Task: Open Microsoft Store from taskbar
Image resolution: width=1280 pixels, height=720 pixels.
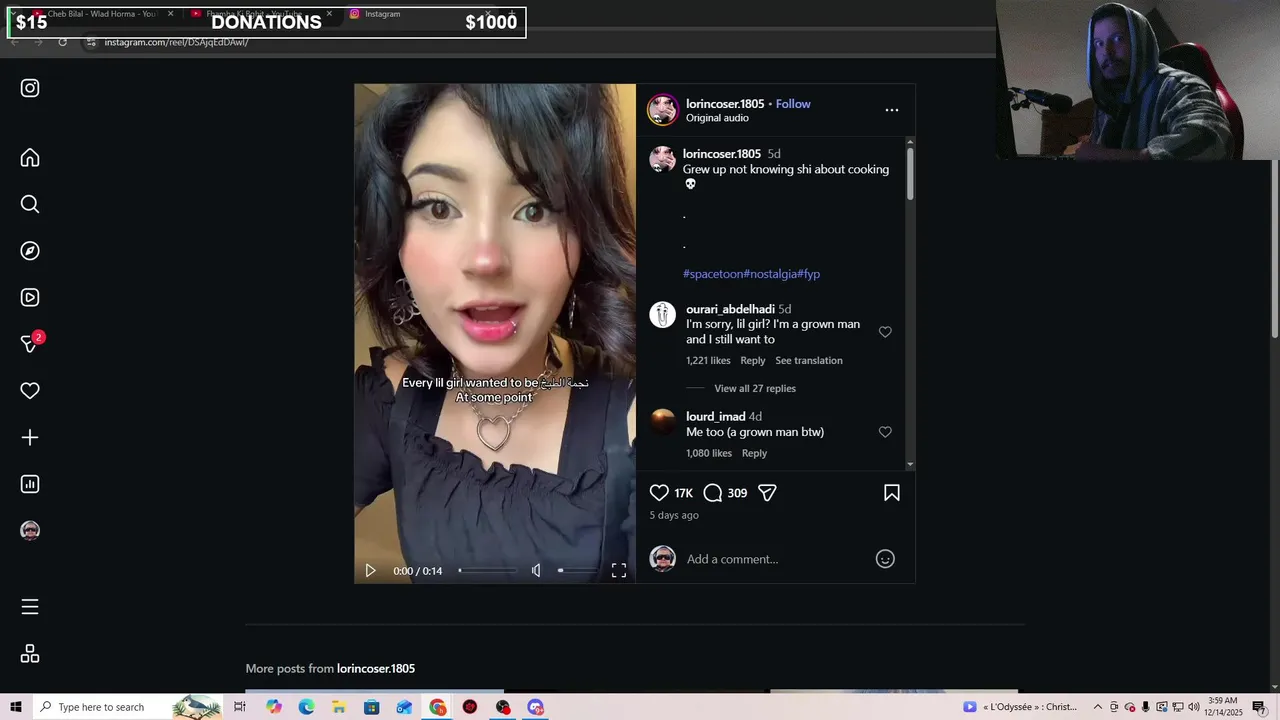Action: [x=372, y=707]
